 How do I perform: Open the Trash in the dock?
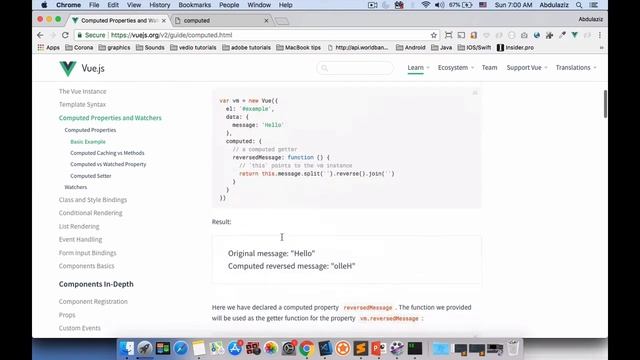click(513, 348)
